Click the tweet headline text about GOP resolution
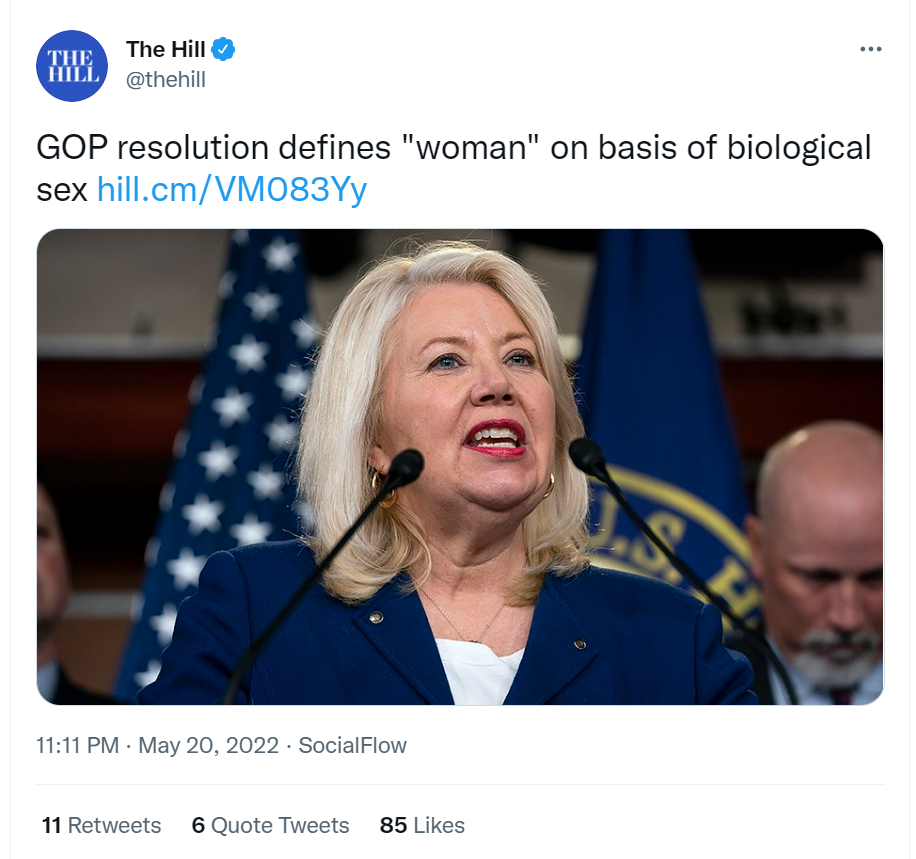Viewport: 916px width, 859px height. (453, 168)
